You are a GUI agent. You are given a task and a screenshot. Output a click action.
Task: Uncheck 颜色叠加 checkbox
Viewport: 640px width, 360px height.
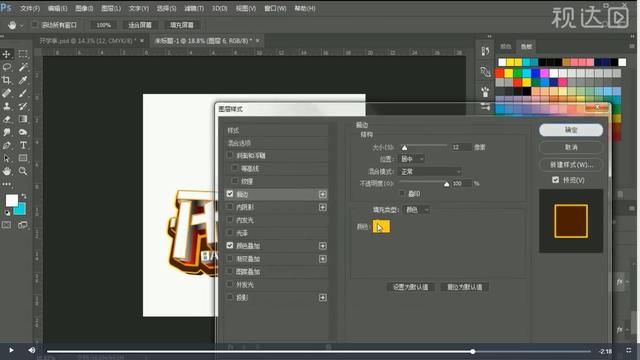point(230,245)
